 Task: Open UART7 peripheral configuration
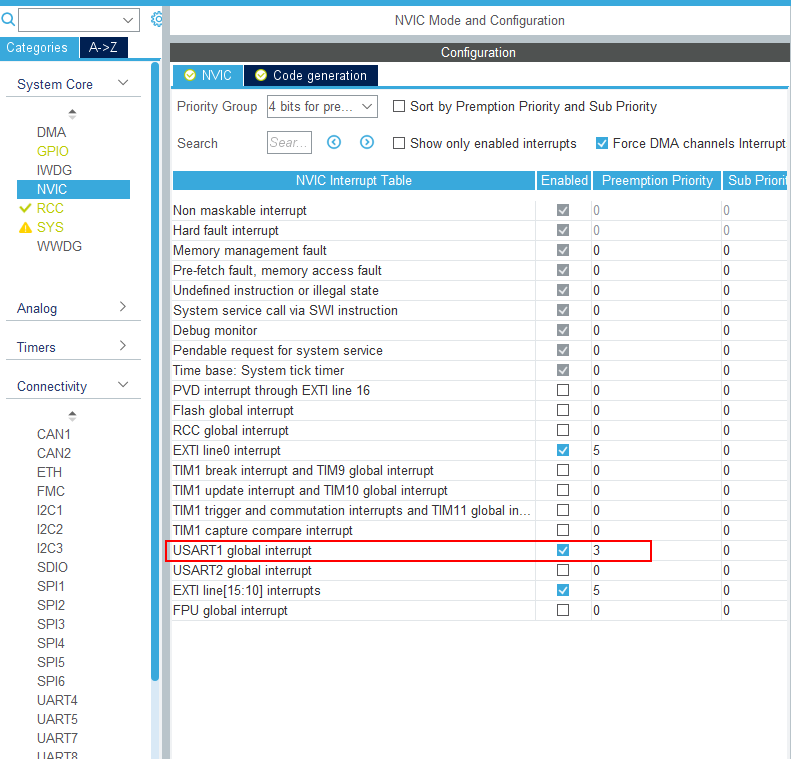57,738
